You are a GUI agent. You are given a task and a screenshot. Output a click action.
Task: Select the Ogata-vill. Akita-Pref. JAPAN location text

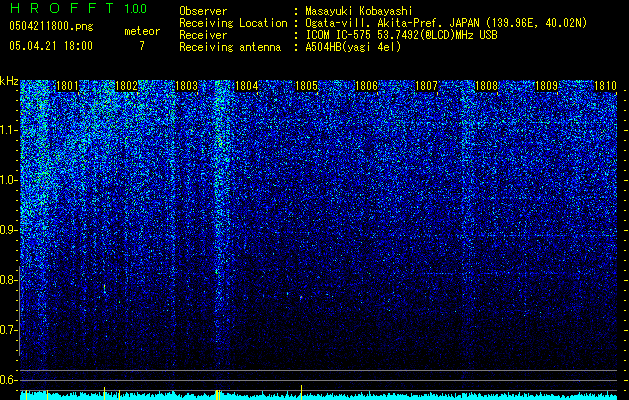(x=446, y=23)
